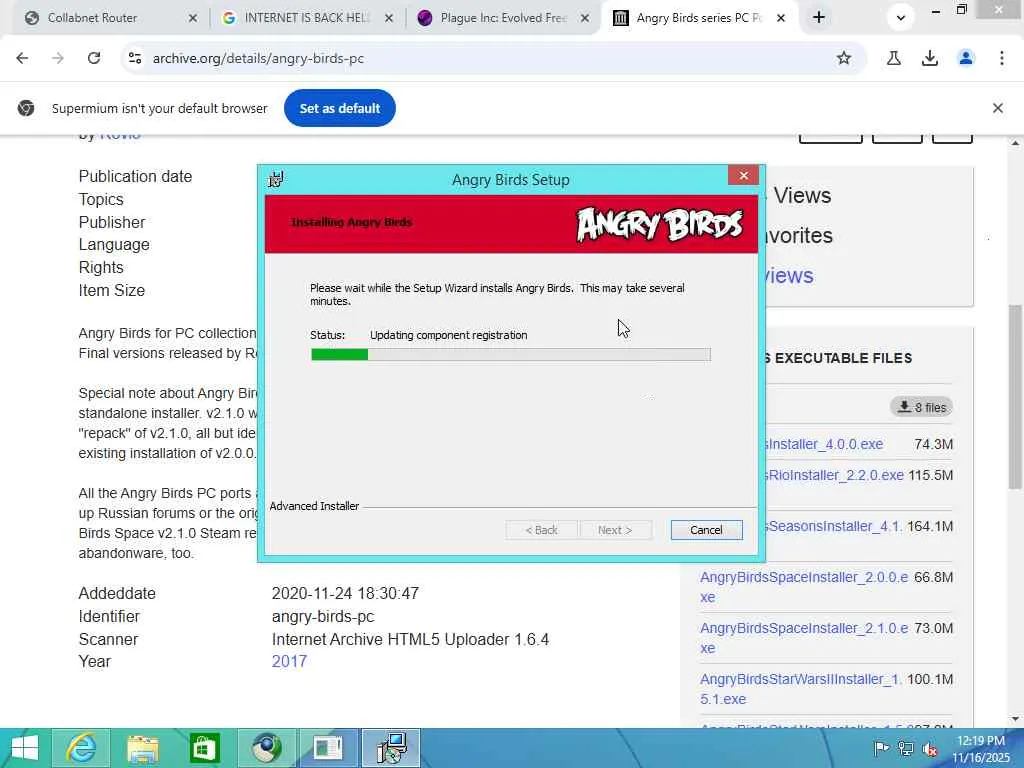Open the browser three-dot menu
This screenshot has height=768, width=1024.
pyautogui.click(x=1002, y=58)
